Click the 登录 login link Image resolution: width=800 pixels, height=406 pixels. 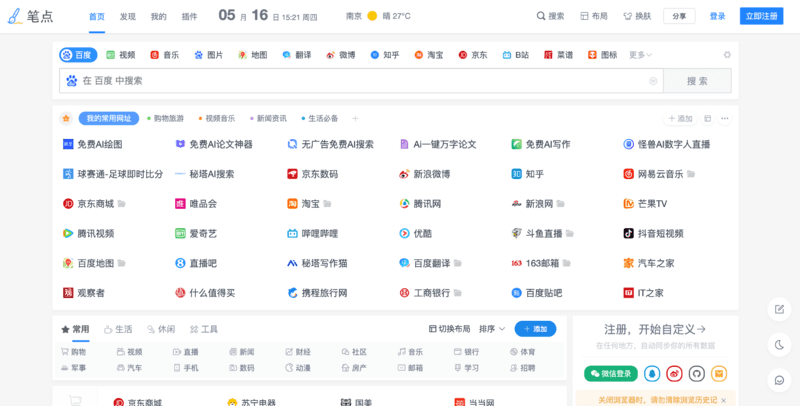click(717, 16)
